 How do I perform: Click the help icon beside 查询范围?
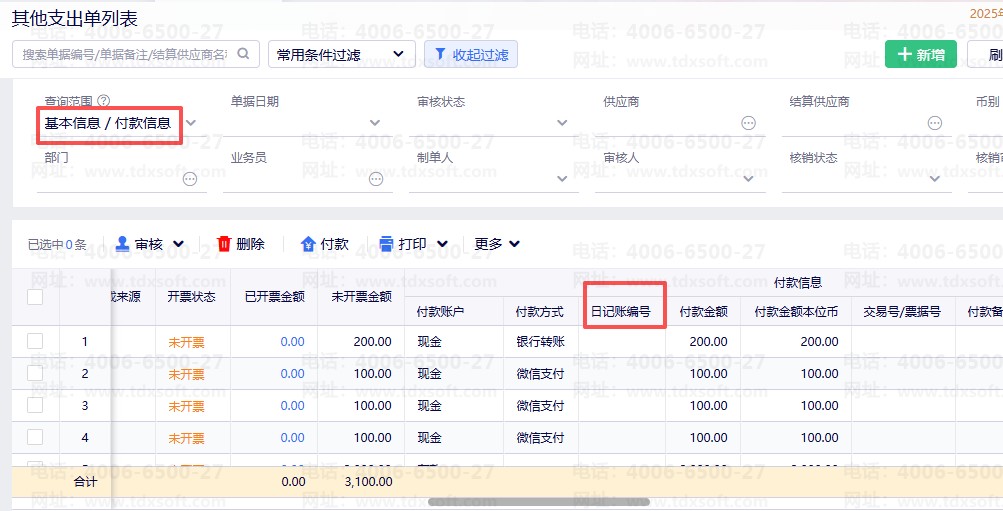click(x=104, y=102)
